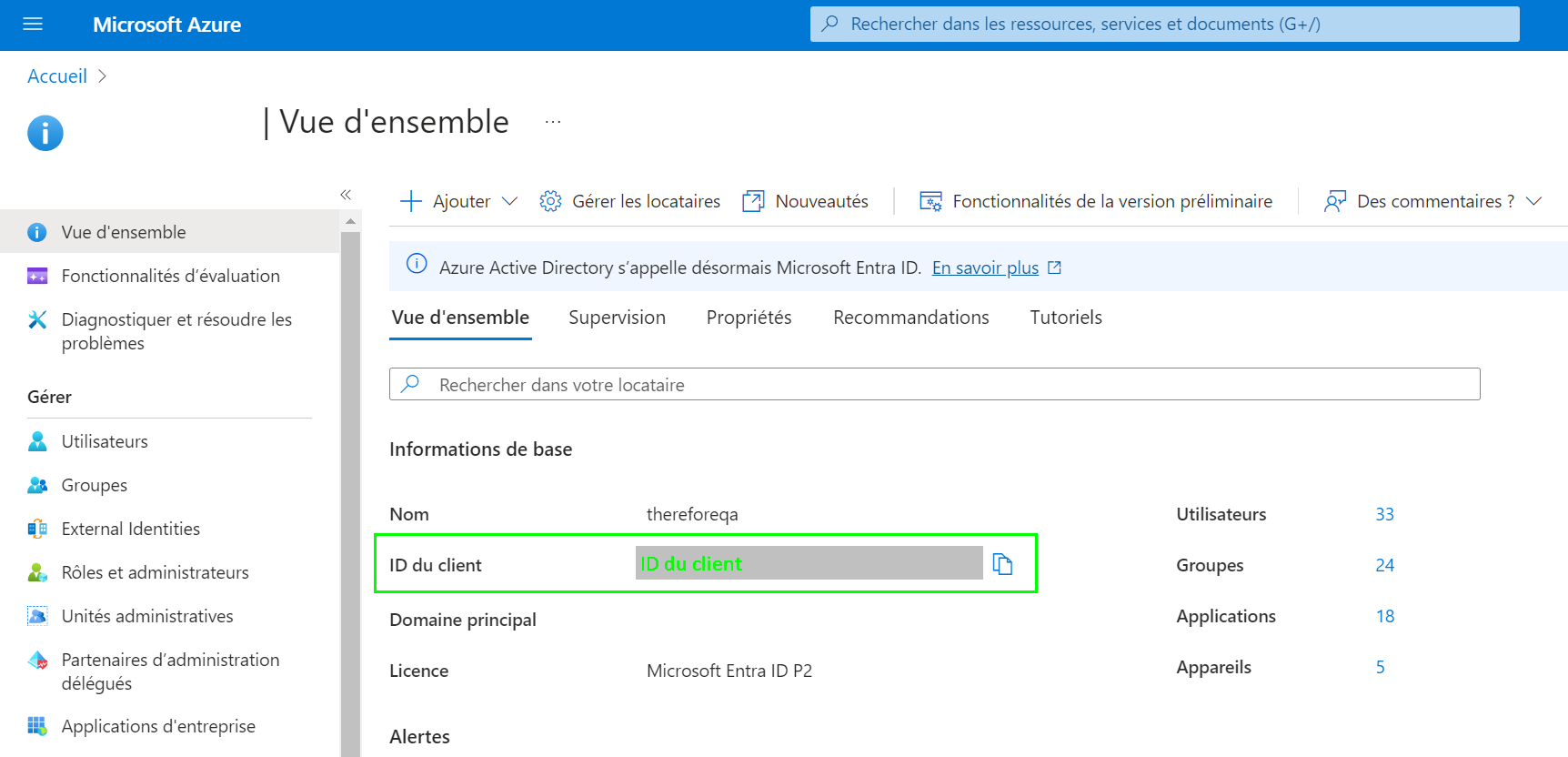1568x757 pixels.
Task: Click the Utilisateurs person icon
Action: pos(37,441)
